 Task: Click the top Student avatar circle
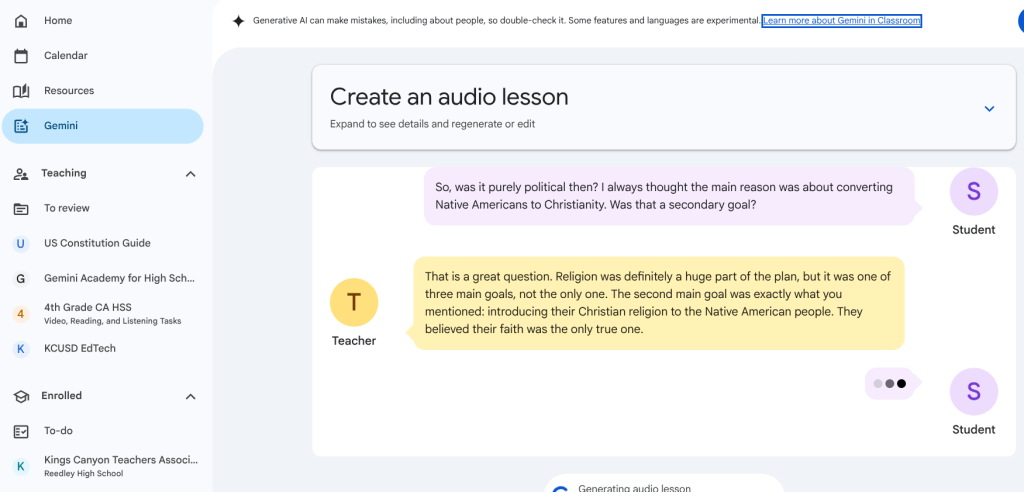coord(973,191)
